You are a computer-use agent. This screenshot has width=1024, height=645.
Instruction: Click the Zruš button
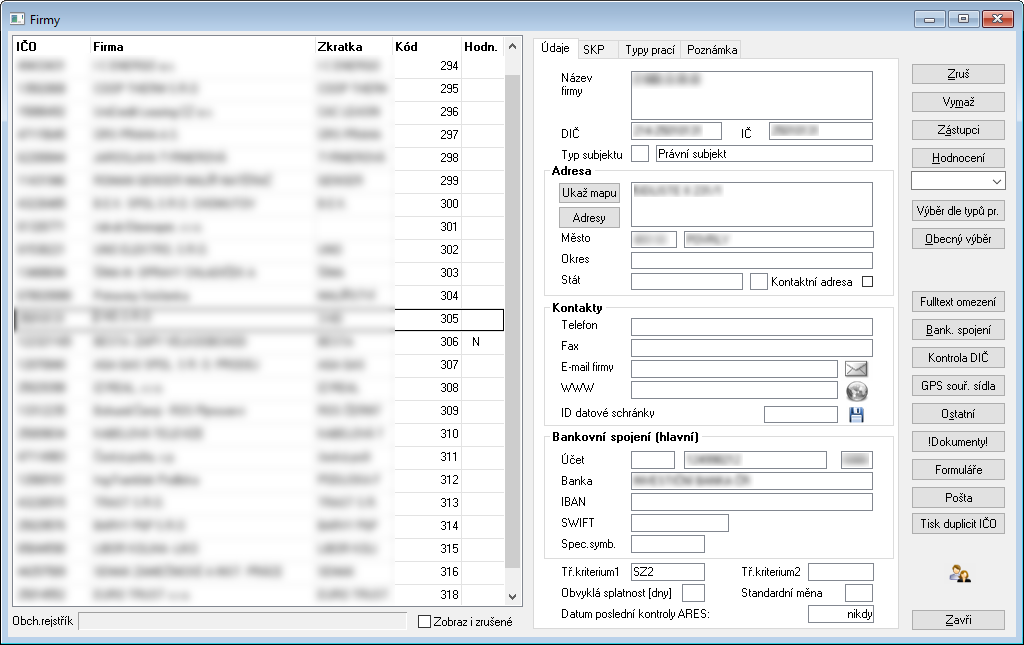coord(958,74)
